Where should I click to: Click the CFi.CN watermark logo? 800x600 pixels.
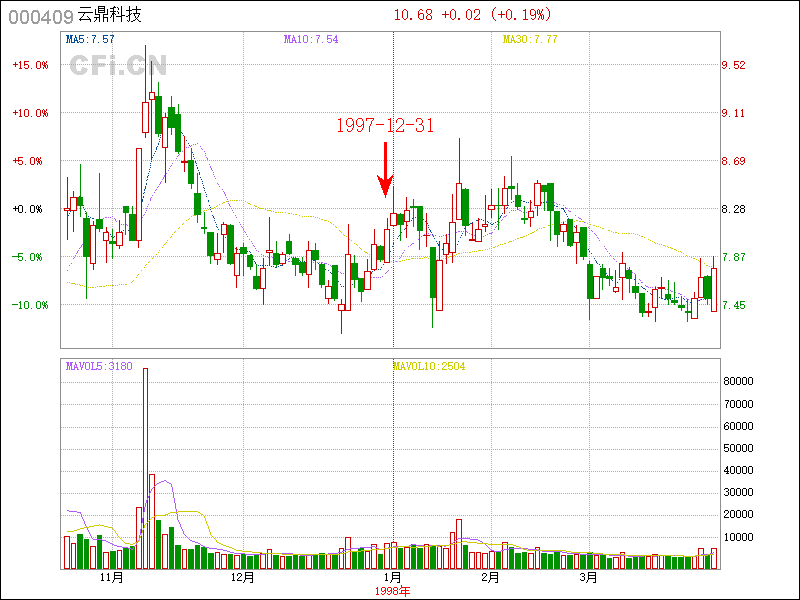118,65
